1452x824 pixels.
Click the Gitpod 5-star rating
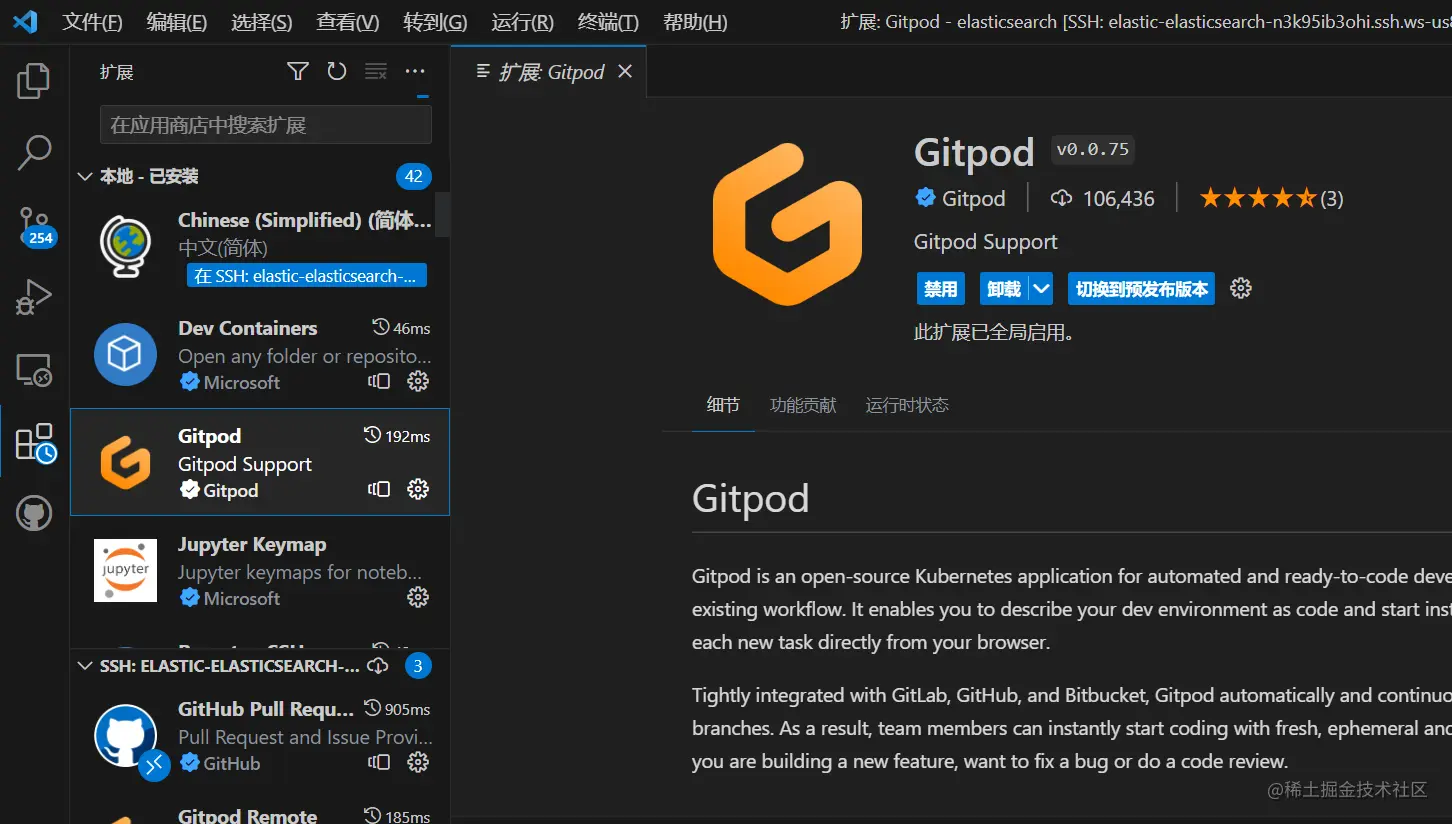[1258, 197]
